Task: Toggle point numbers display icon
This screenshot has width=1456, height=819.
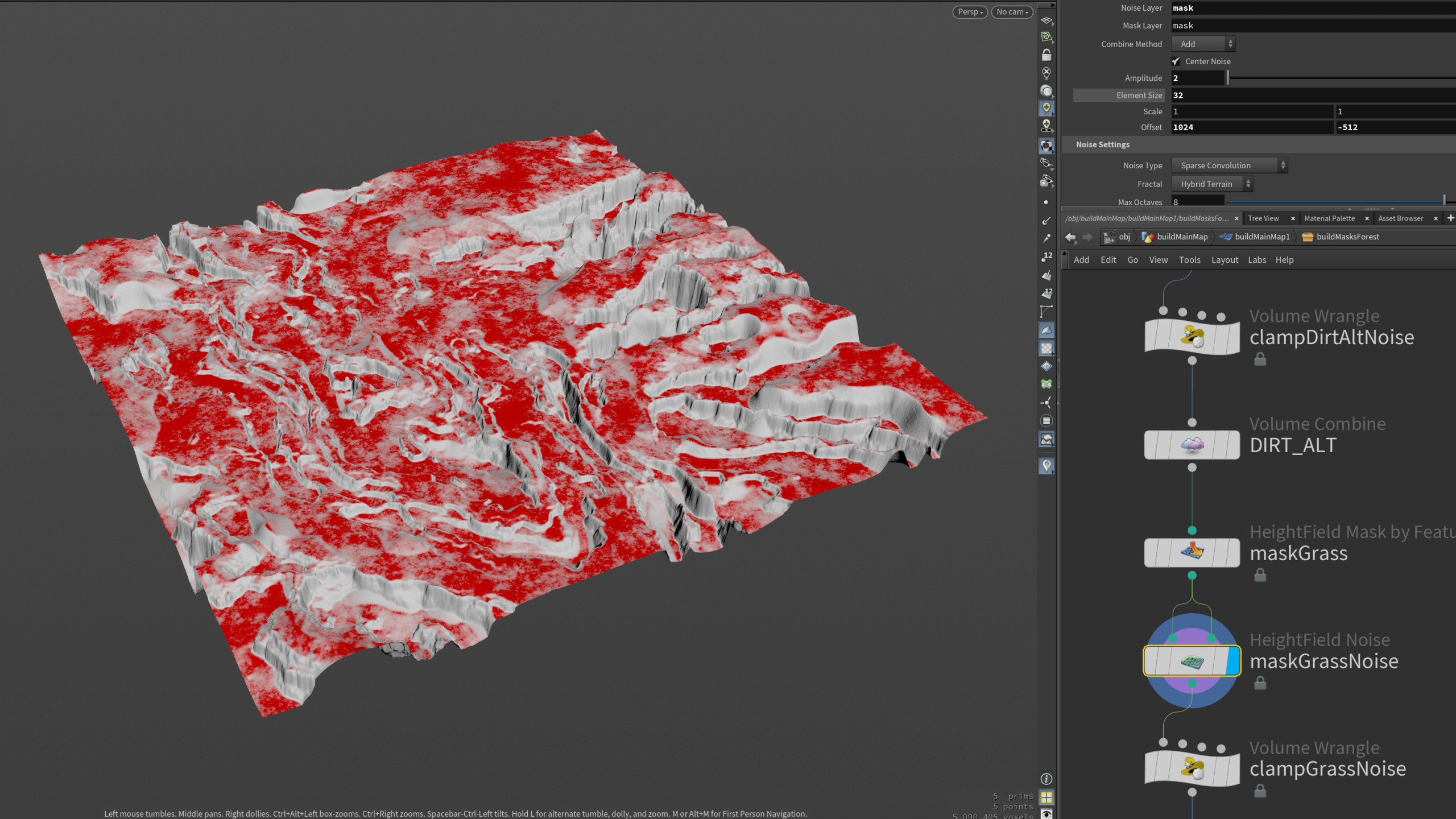Action: 1046,257
